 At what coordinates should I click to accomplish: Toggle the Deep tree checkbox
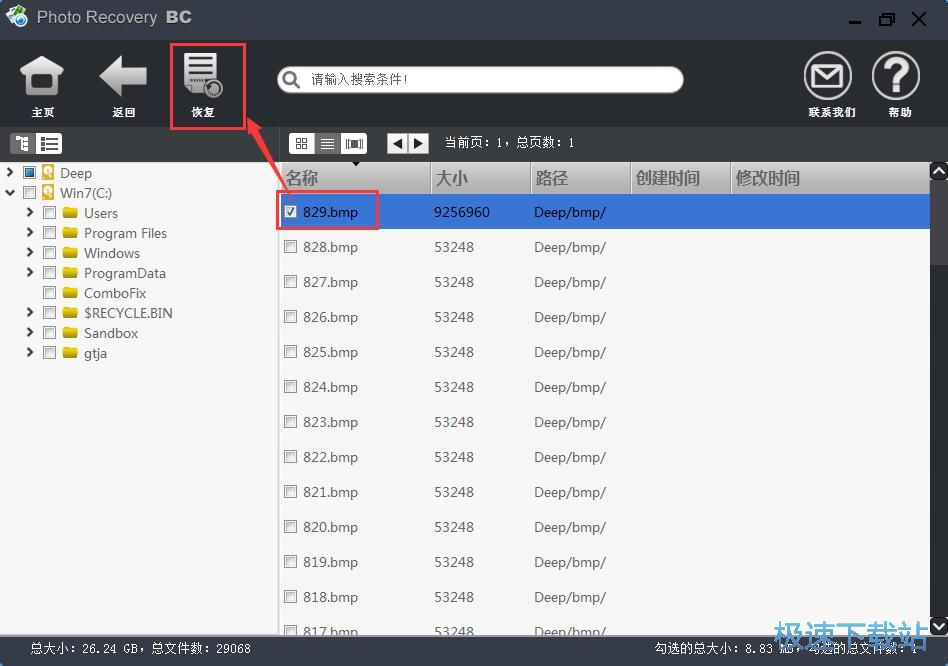click(29, 173)
